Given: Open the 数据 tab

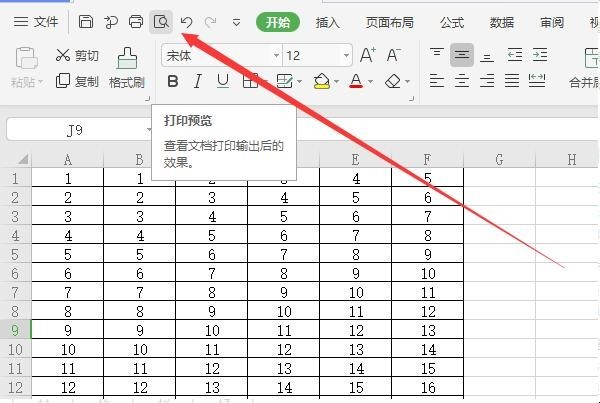Looking at the screenshot, I should (502, 22).
